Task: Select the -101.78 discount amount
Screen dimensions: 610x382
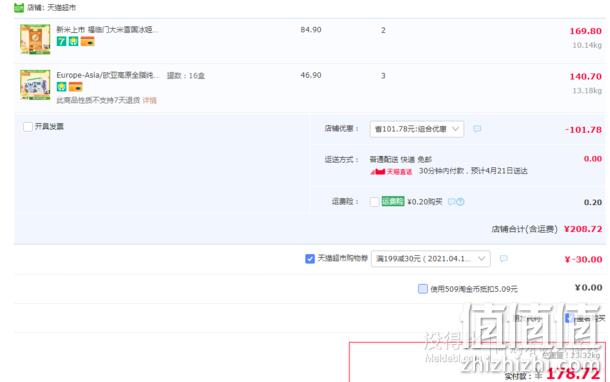Action: [x=583, y=130]
